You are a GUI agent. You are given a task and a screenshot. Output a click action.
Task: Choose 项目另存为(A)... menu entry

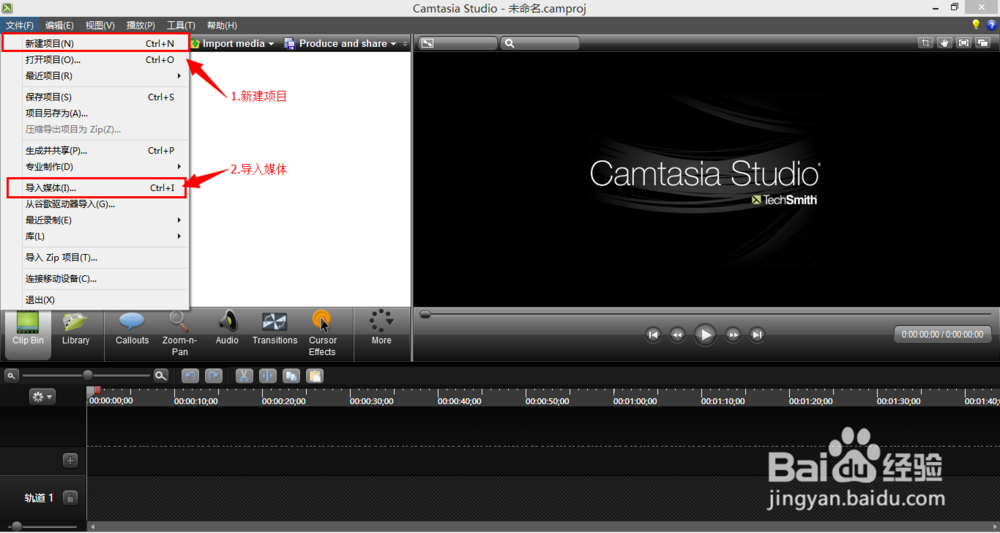pyautogui.click(x=96, y=113)
